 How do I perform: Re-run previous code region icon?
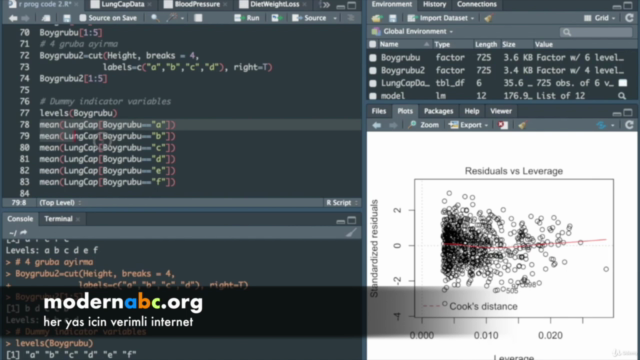277,18
